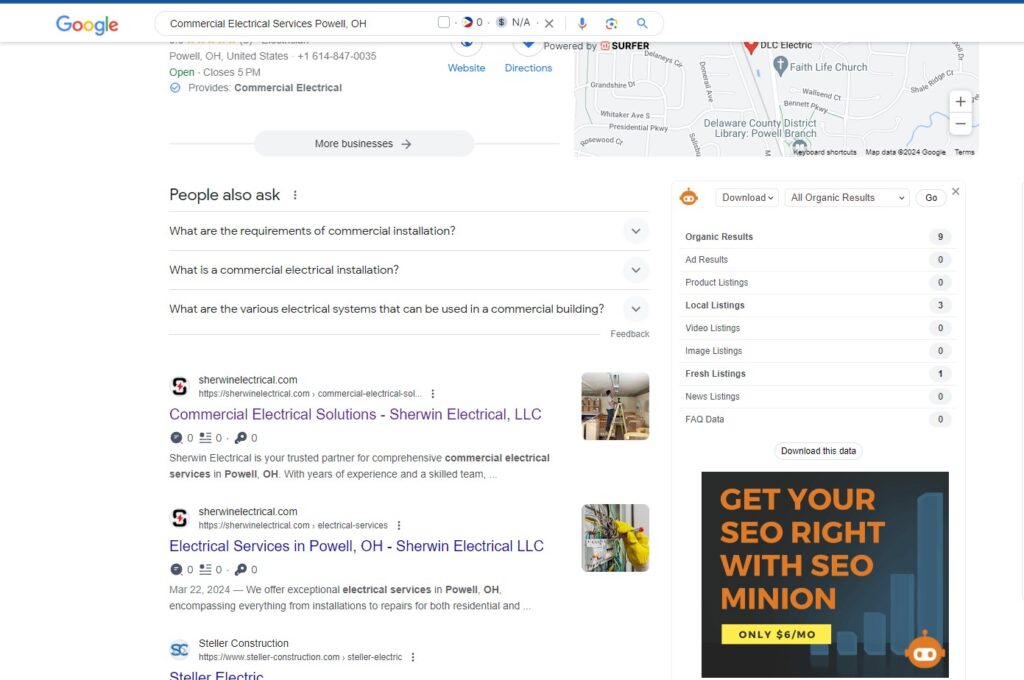Viewport: 1024px width, 680px height.
Task: Open options for electrical-services result
Action: coord(399,525)
